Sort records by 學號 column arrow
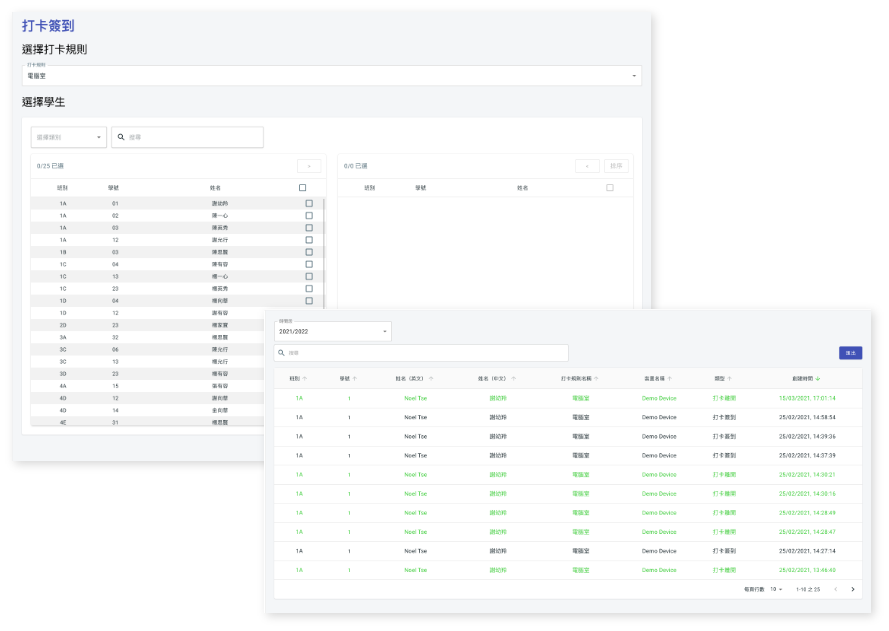This screenshot has width=889, height=631. click(x=355, y=379)
